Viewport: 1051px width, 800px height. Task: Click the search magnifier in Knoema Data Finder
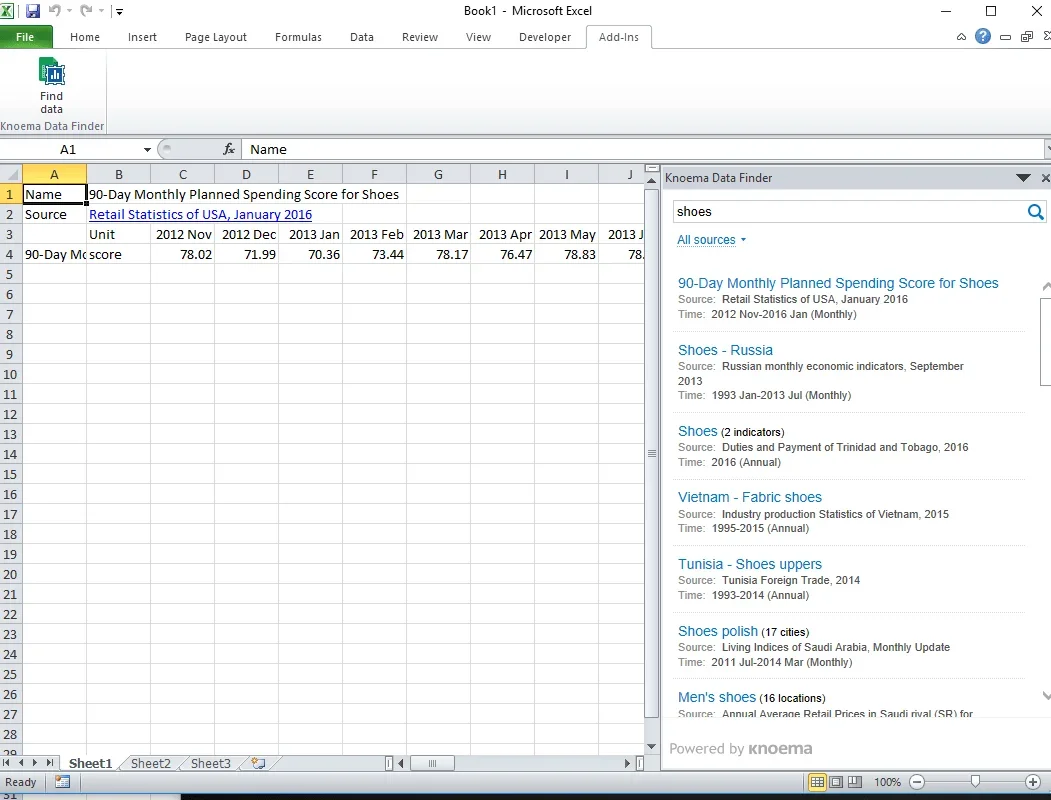pos(1035,212)
